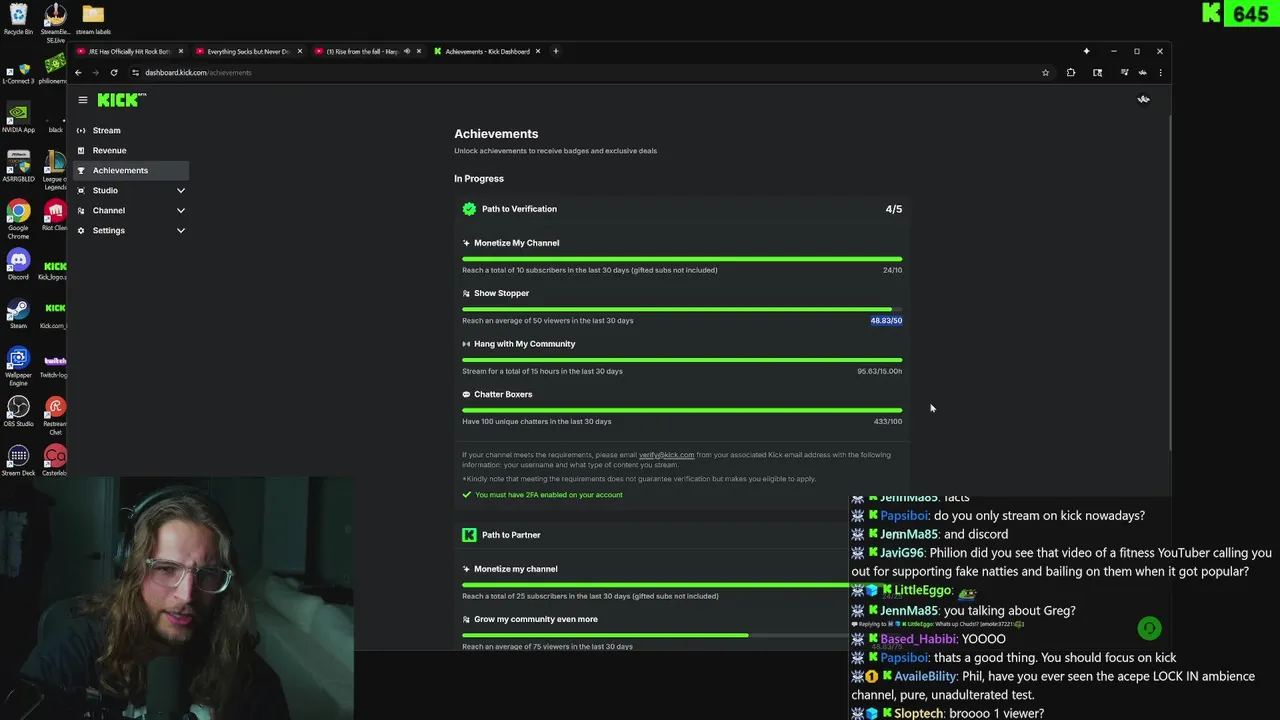Close the Achievements - Kick Dashboard tab

point(538,51)
